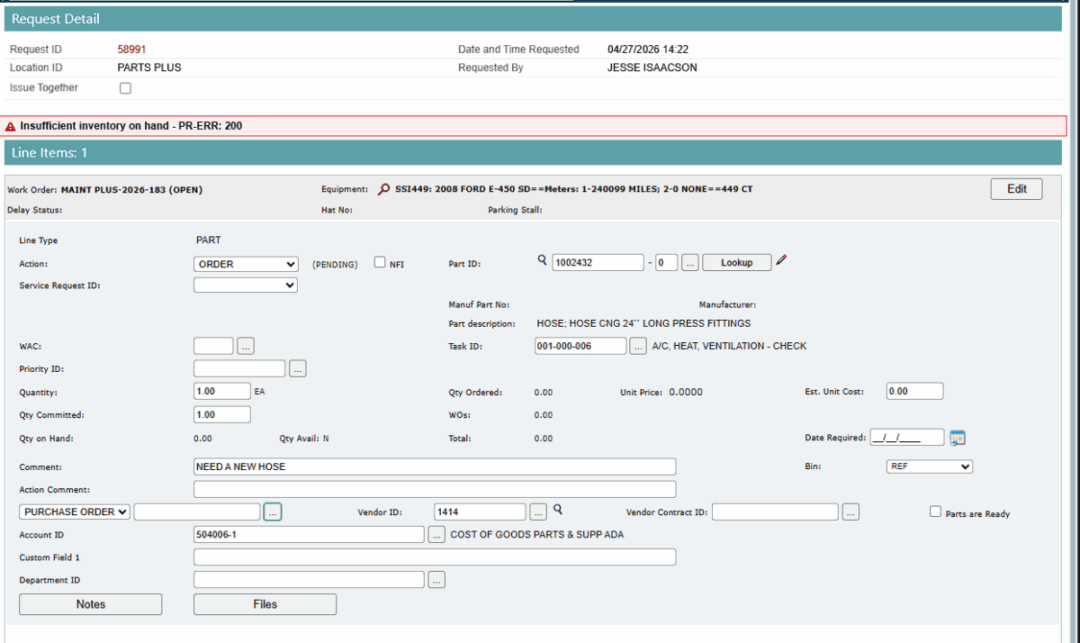Screen dimensions: 1080x643
Task: Open the Files button
Action: click(265, 604)
